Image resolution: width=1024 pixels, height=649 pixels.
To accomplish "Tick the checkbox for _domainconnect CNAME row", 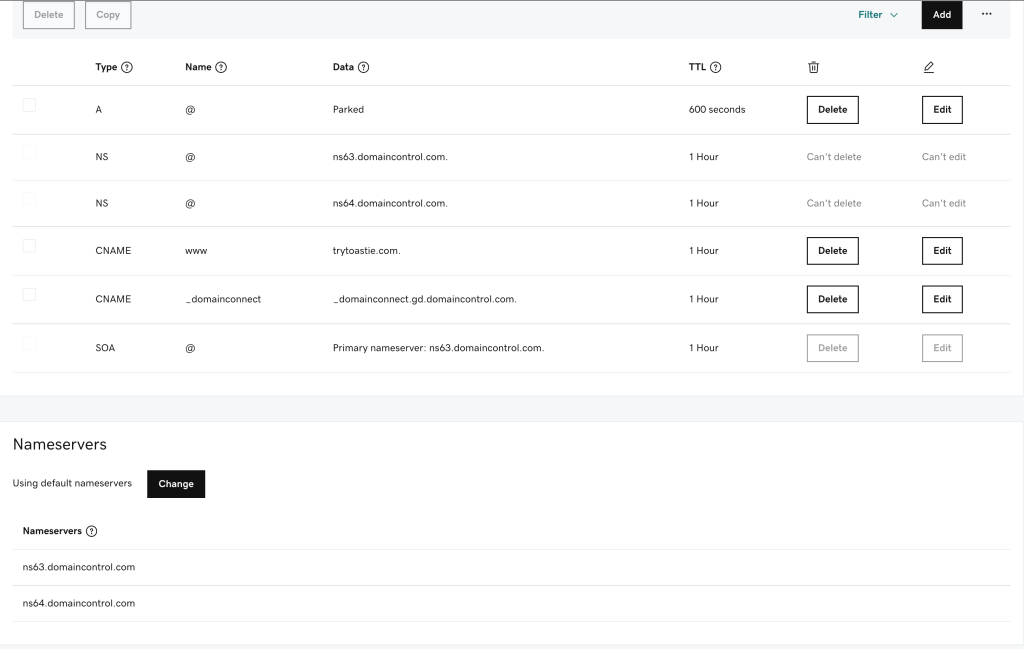I will click(x=29, y=294).
